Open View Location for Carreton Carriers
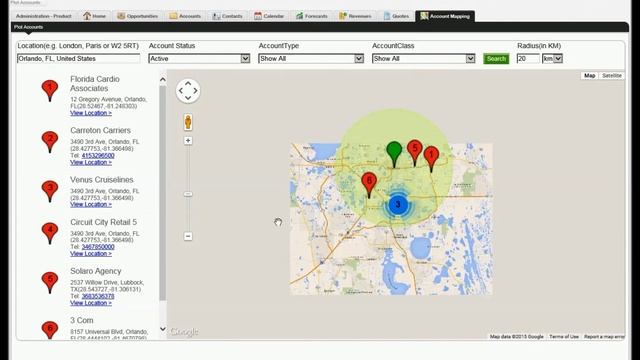The height and width of the screenshot is (360, 640). click(91, 162)
